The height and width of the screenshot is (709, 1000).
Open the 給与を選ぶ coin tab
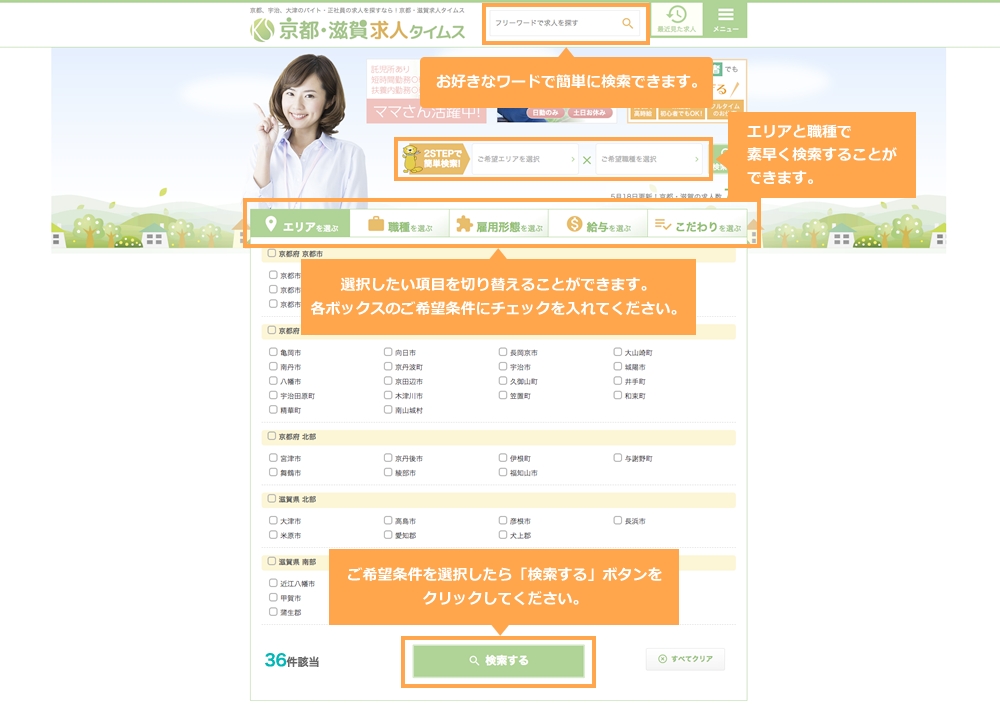(598, 225)
